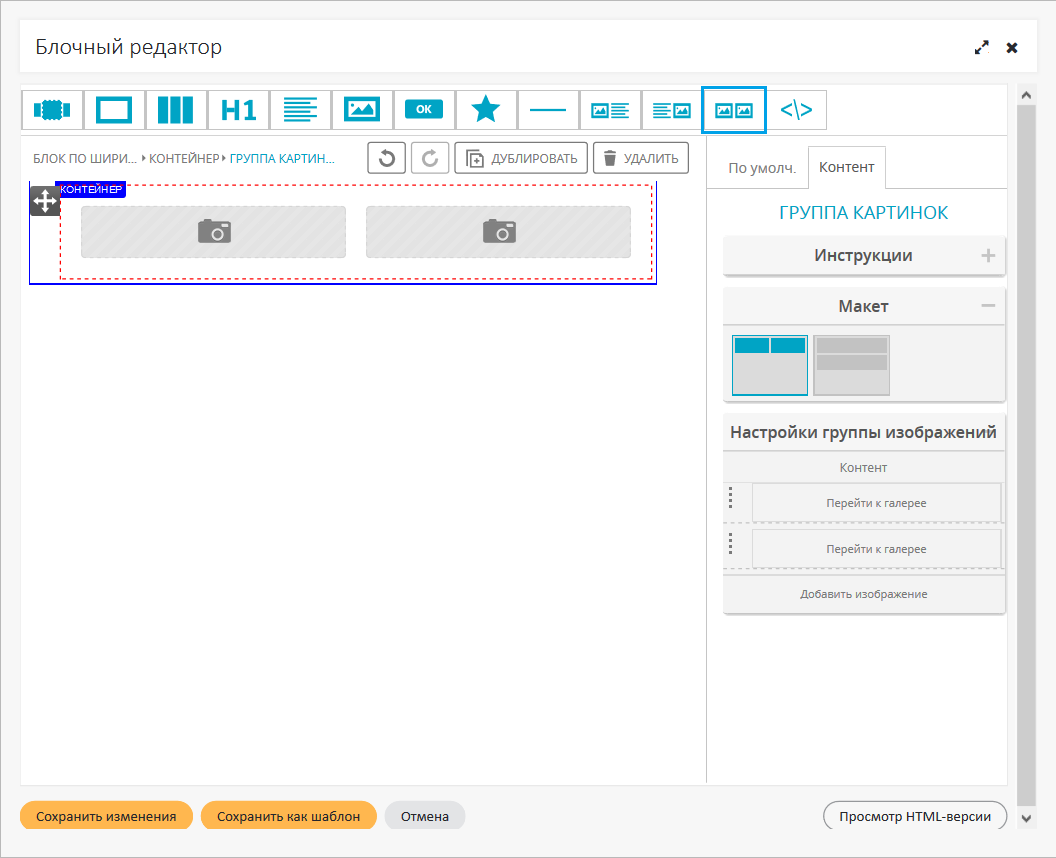Click Добавить изображение button
This screenshot has height=858, width=1056.
coord(864,594)
